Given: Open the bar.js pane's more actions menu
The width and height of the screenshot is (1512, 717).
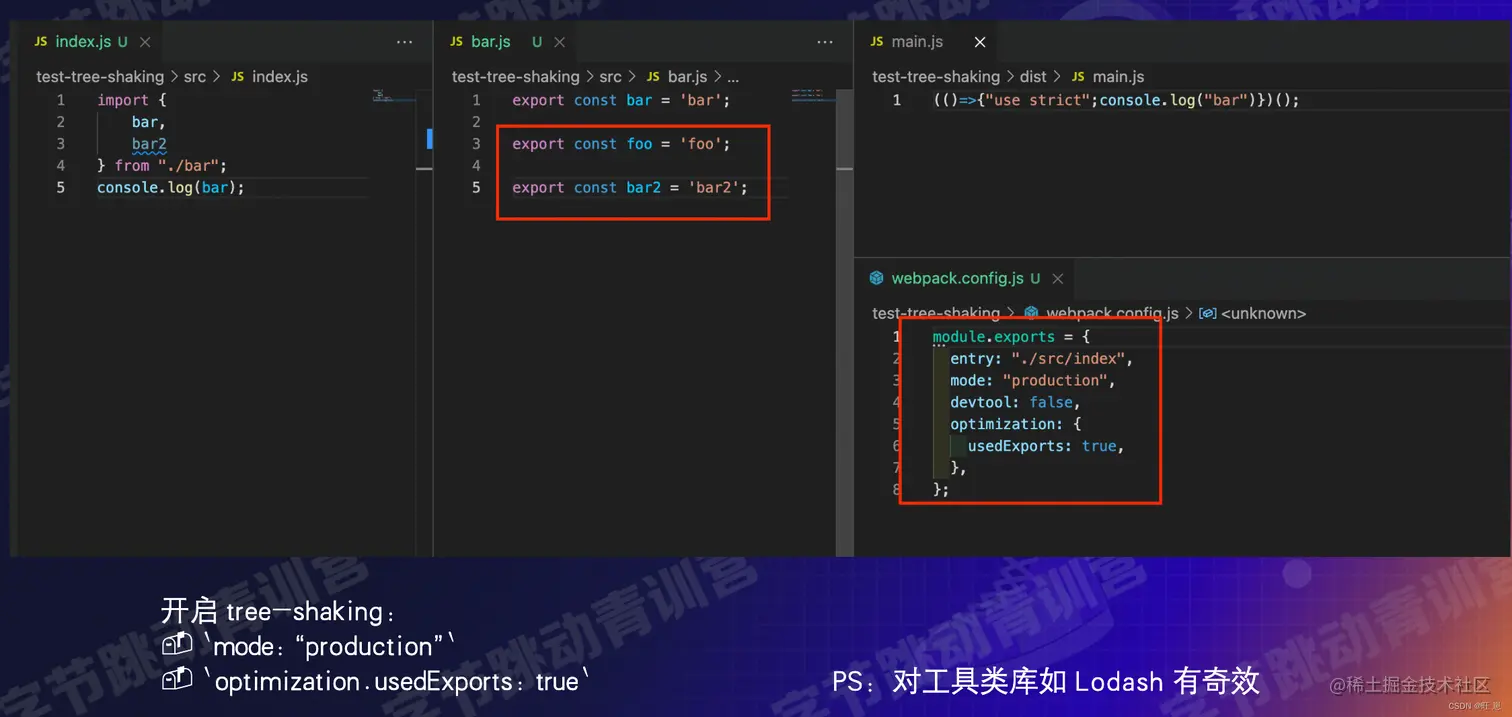Looking at the screenshot, I should click(825, 42).
